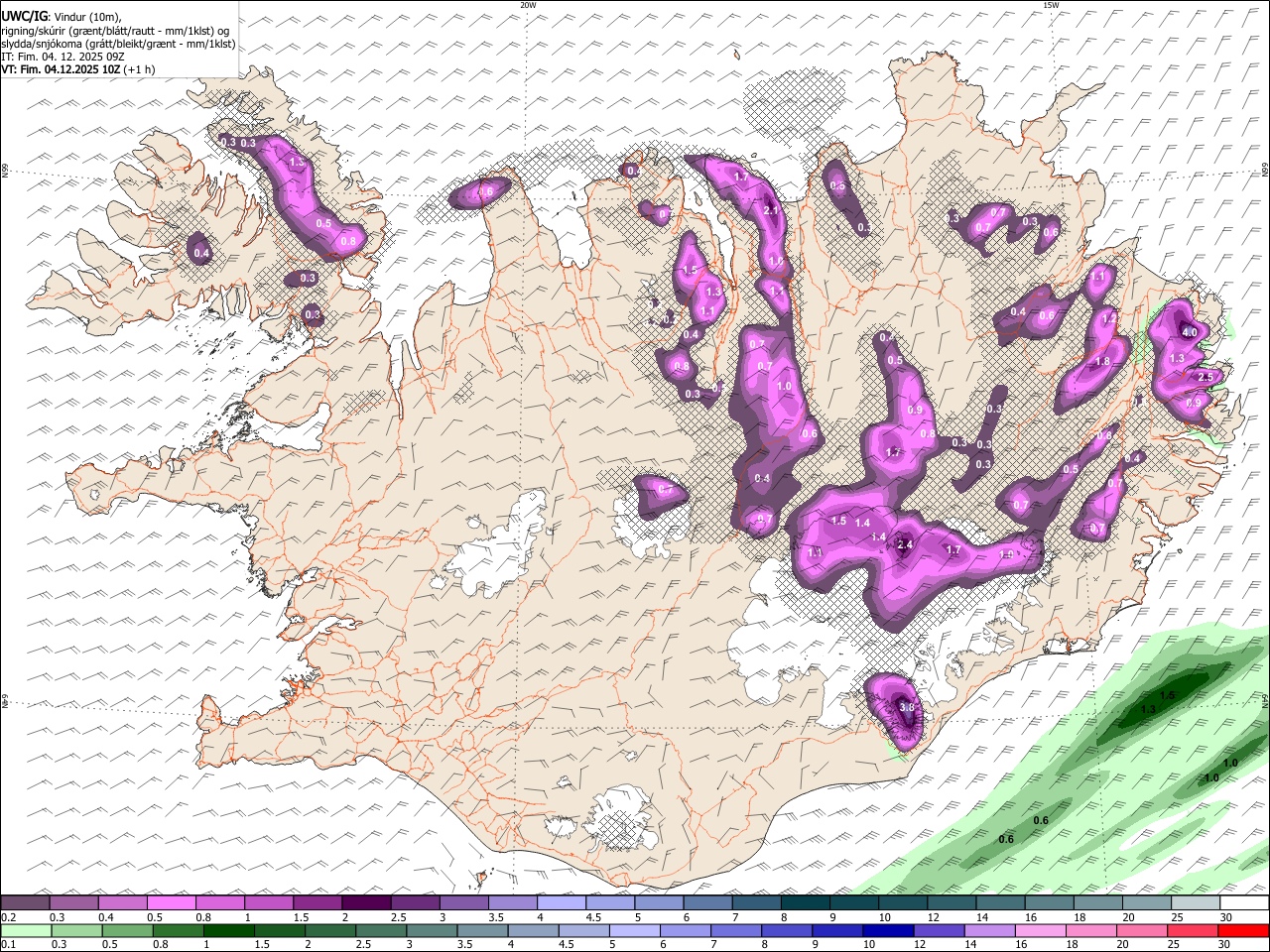Click the '3.8' snowfall value on south coast

(x=906, y=707)
